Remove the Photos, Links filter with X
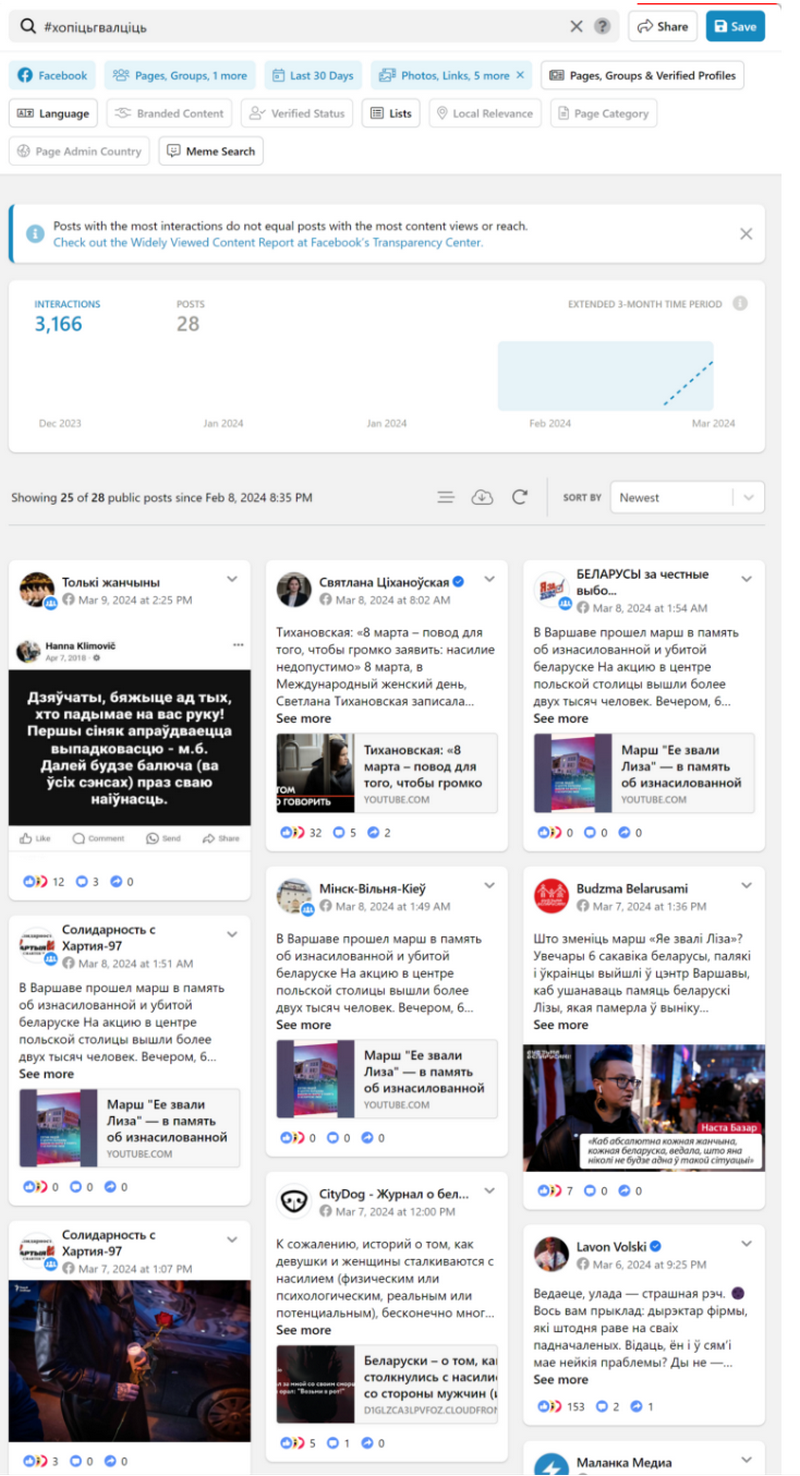 coord(520,76)
